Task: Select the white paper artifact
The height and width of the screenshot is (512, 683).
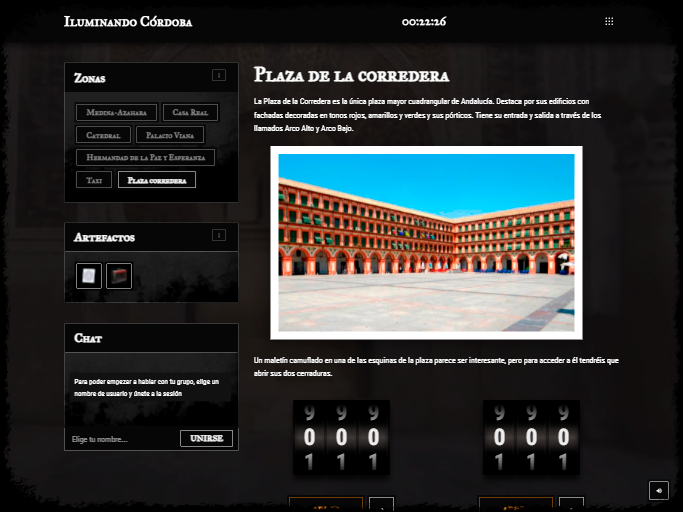Action: [89, 275]
